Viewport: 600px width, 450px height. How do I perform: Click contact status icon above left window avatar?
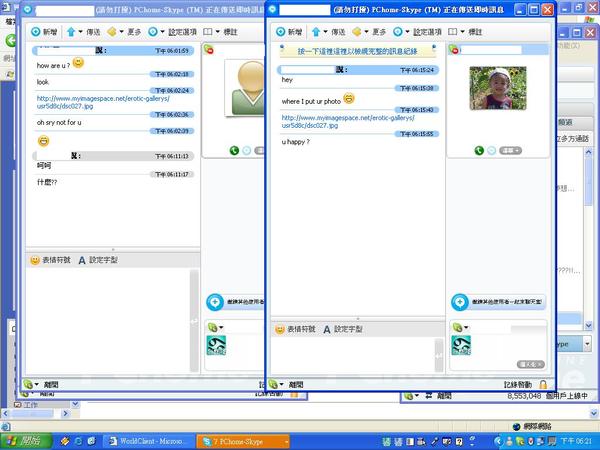click(209, 49)
